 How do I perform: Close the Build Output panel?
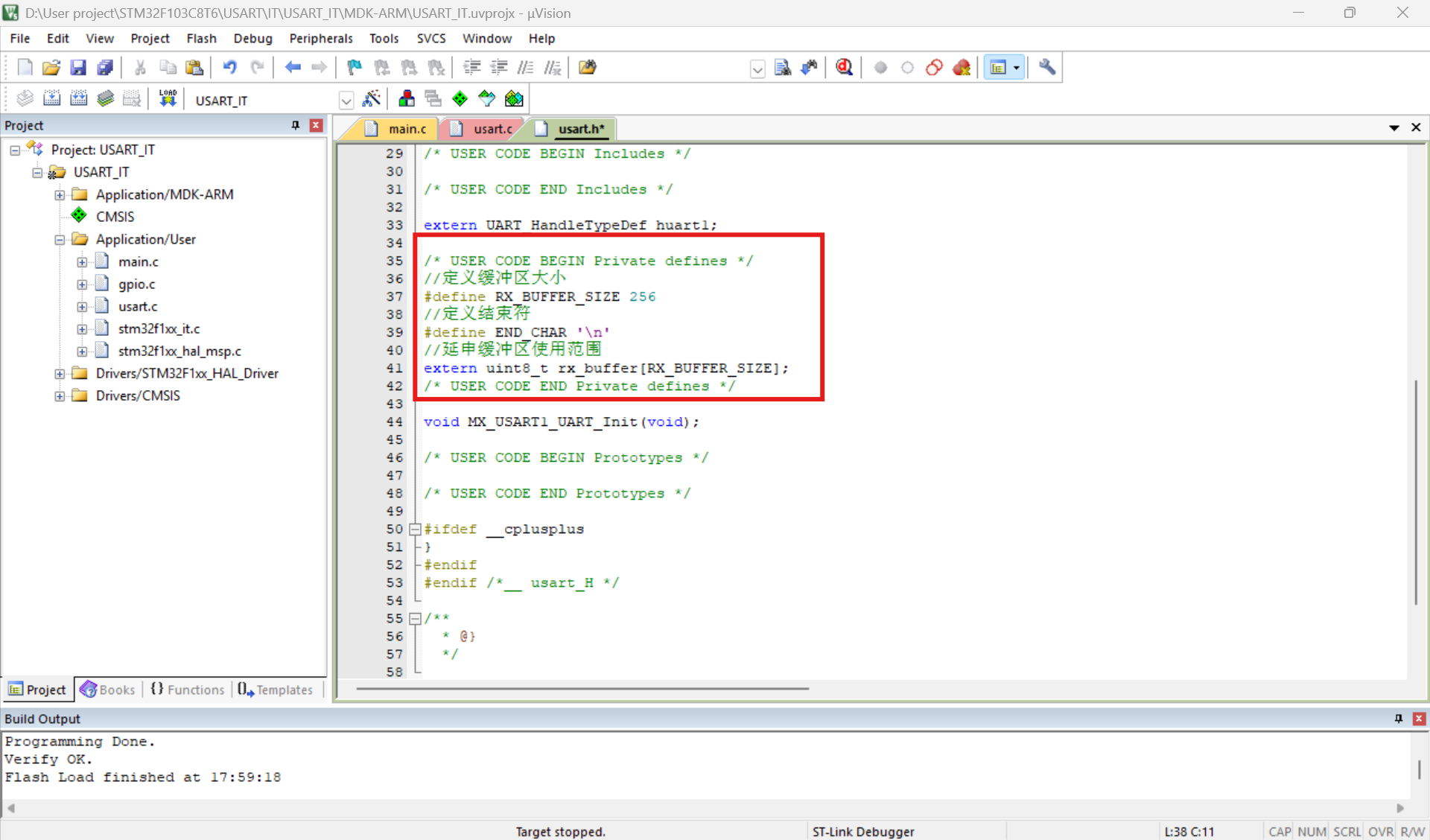1419,719
